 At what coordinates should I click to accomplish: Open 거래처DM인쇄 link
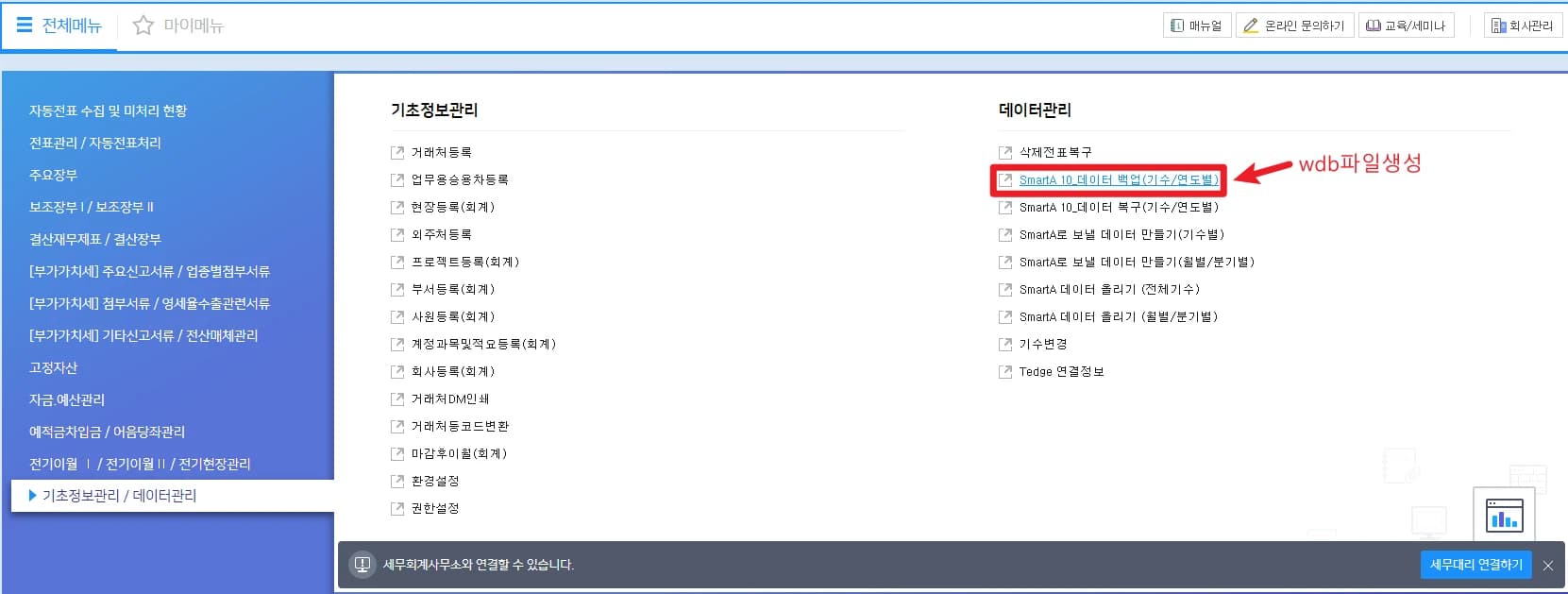tap(450, 399)
